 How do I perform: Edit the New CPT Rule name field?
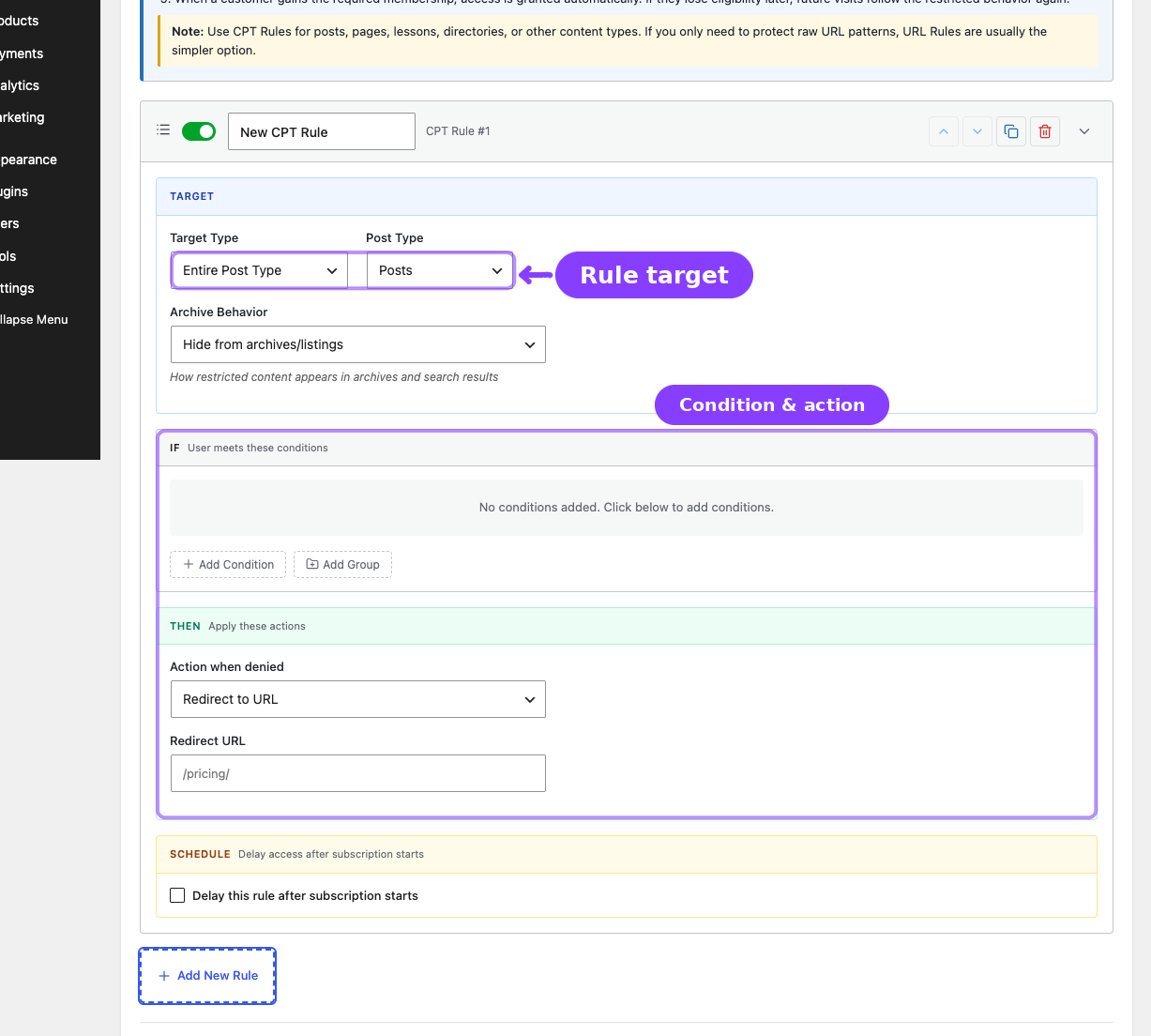(322, 131)
